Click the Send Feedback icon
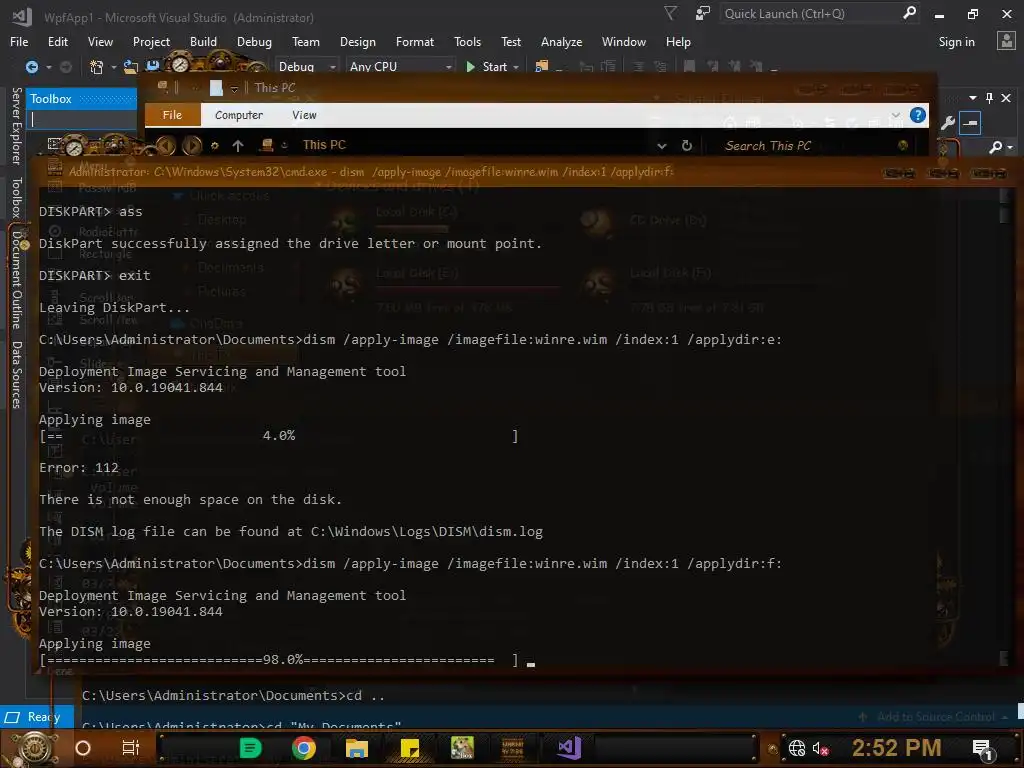This screenshot has width=1024, height=768. 703,13
